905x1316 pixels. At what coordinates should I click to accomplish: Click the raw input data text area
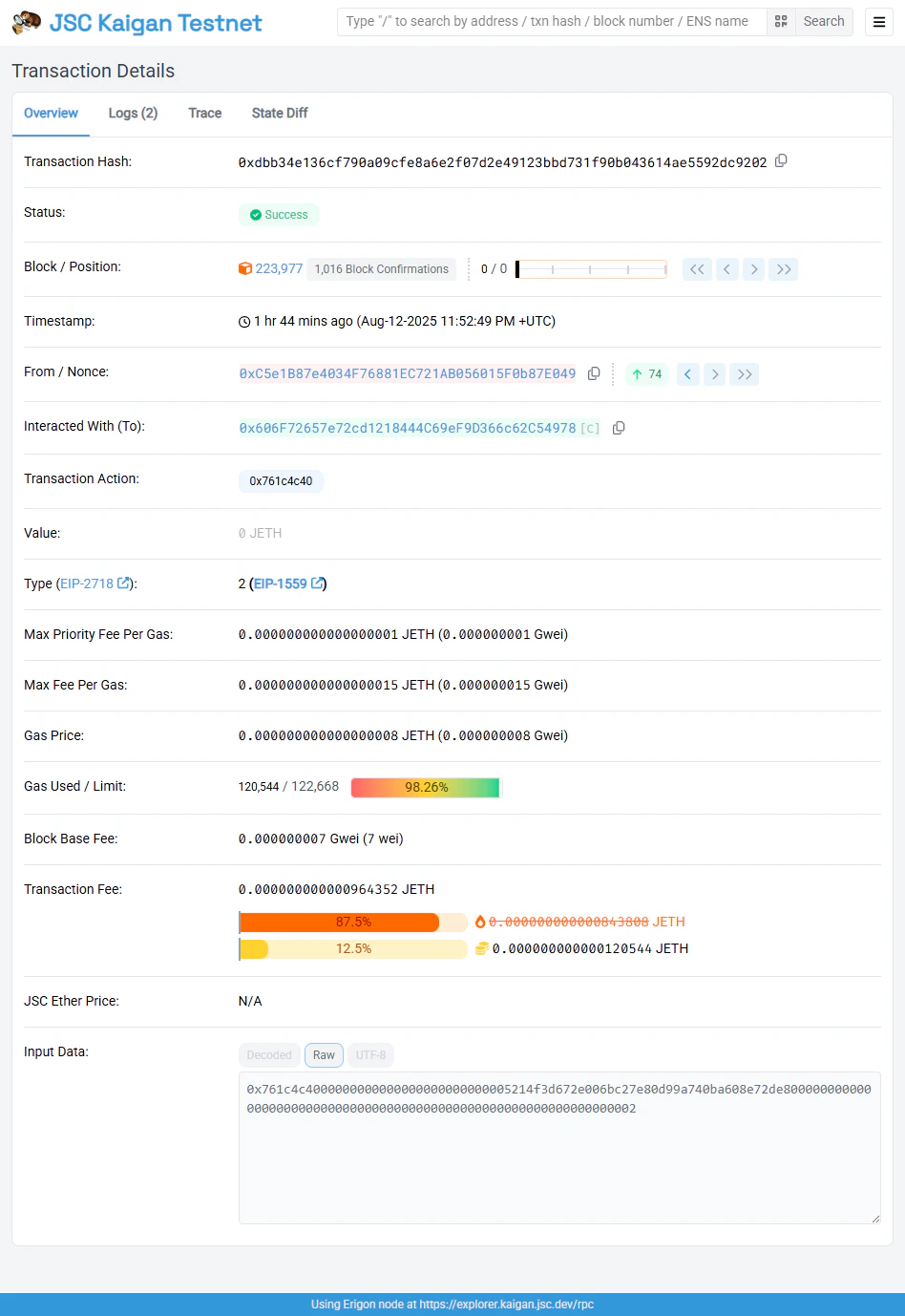pos(559,1148)
